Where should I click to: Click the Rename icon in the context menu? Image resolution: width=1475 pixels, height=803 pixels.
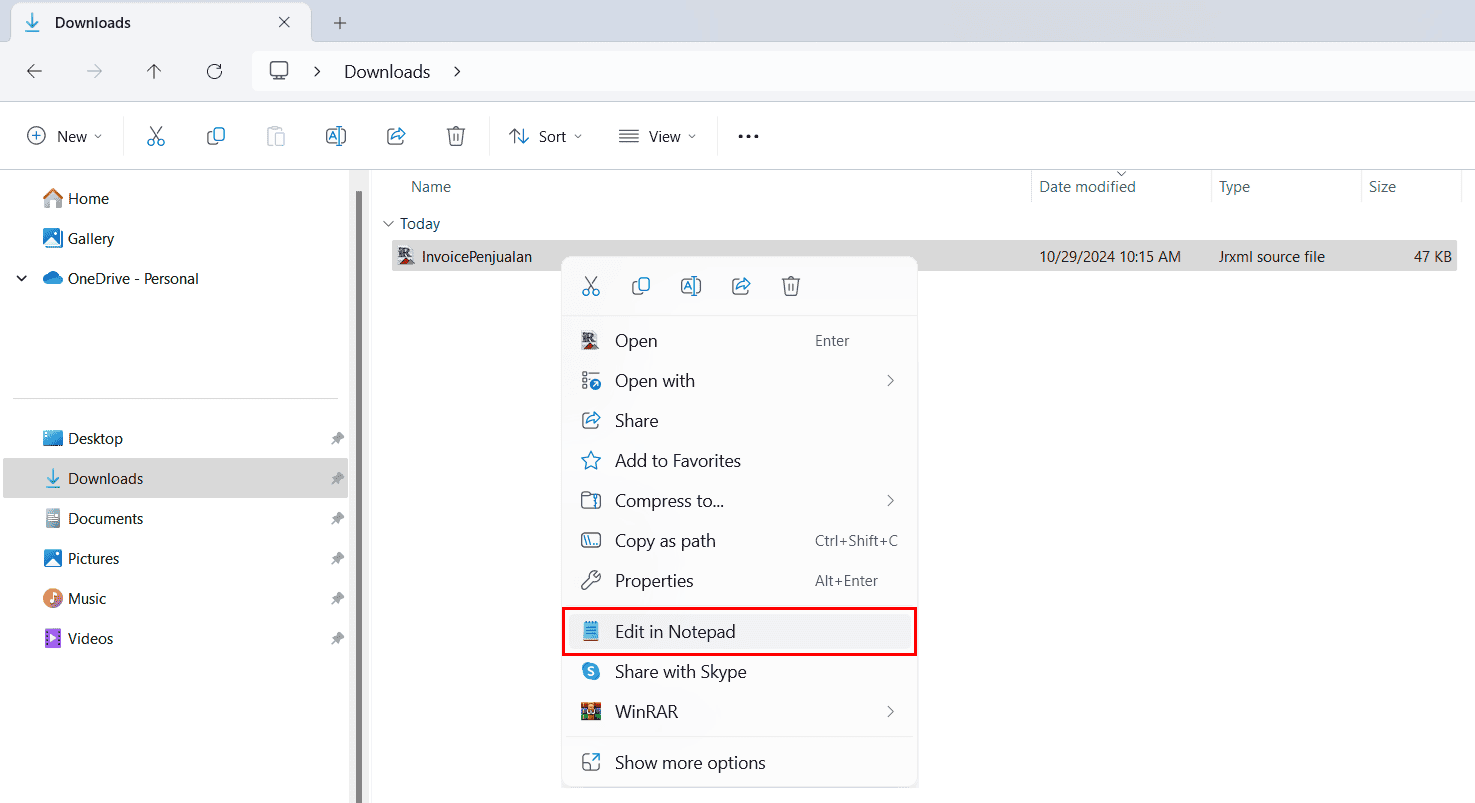(691, 287)
